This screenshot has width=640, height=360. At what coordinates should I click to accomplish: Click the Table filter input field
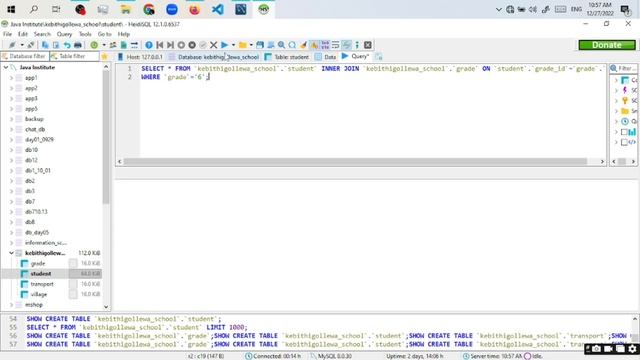74,56
